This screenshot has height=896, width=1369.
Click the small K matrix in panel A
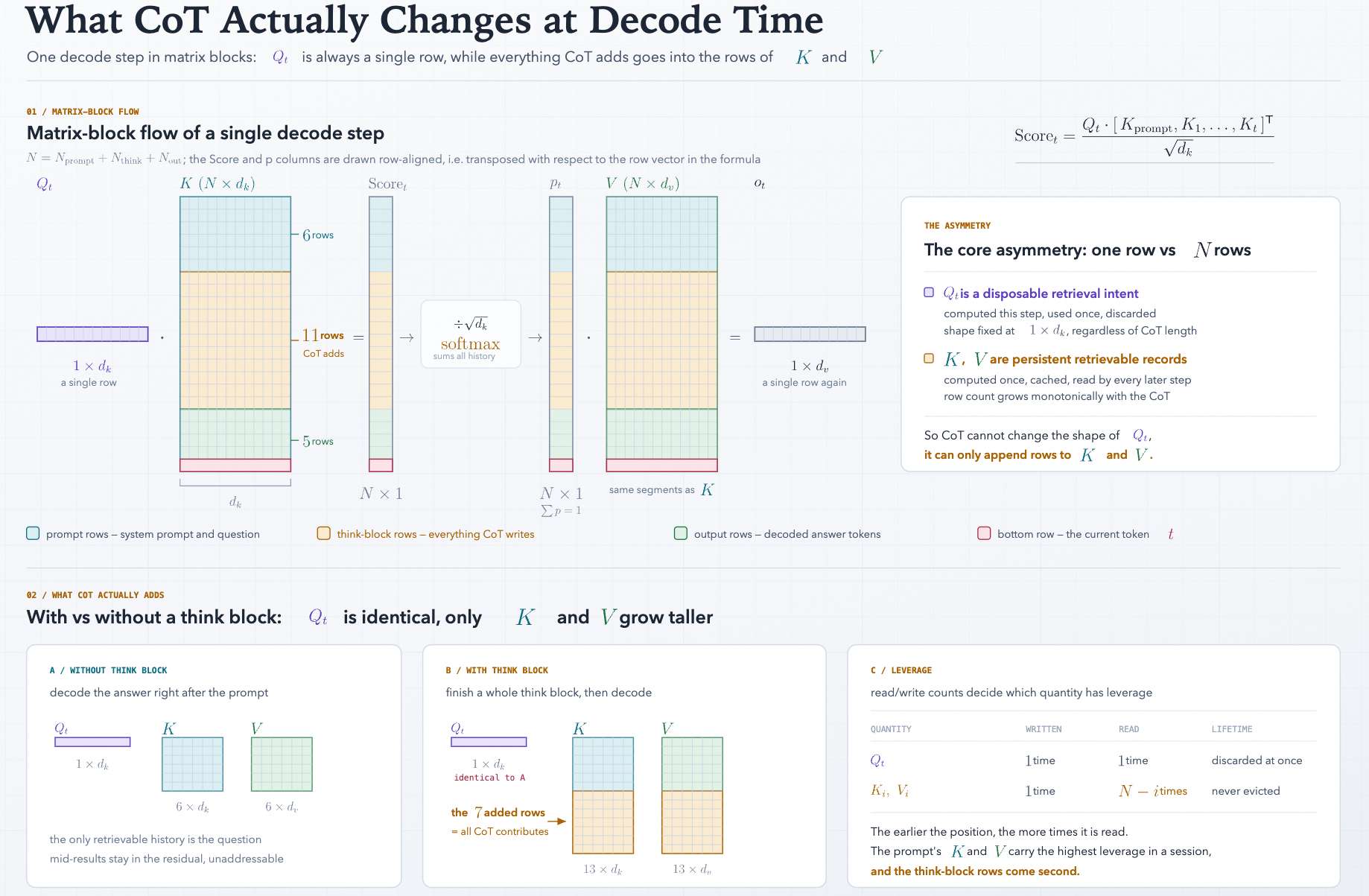point(193,764)
